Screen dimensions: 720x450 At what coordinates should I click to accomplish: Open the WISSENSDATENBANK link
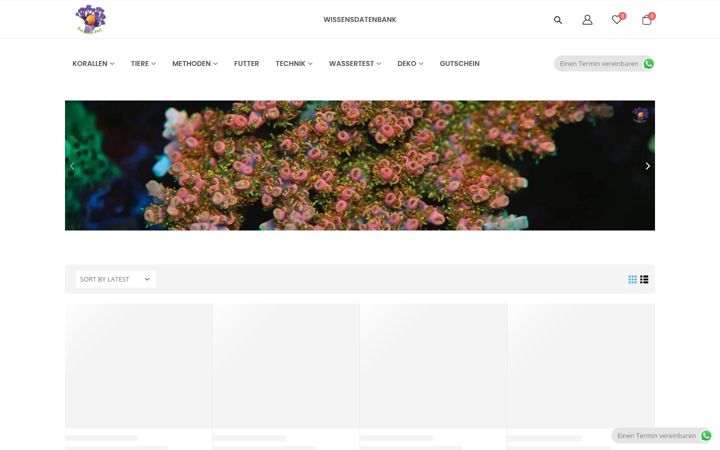pos(360,20)
